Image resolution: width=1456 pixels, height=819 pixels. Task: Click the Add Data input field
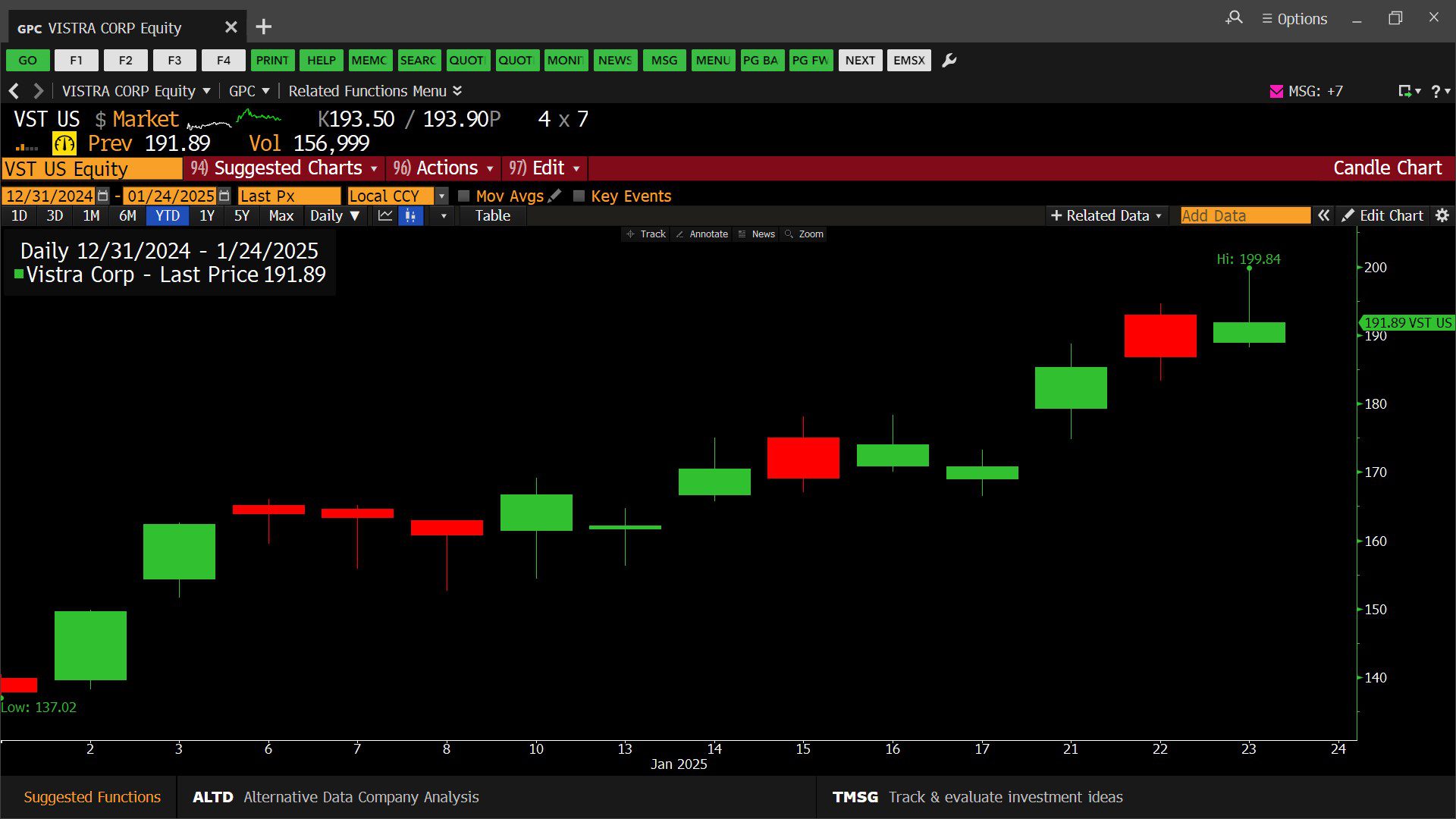(1244, 216)
